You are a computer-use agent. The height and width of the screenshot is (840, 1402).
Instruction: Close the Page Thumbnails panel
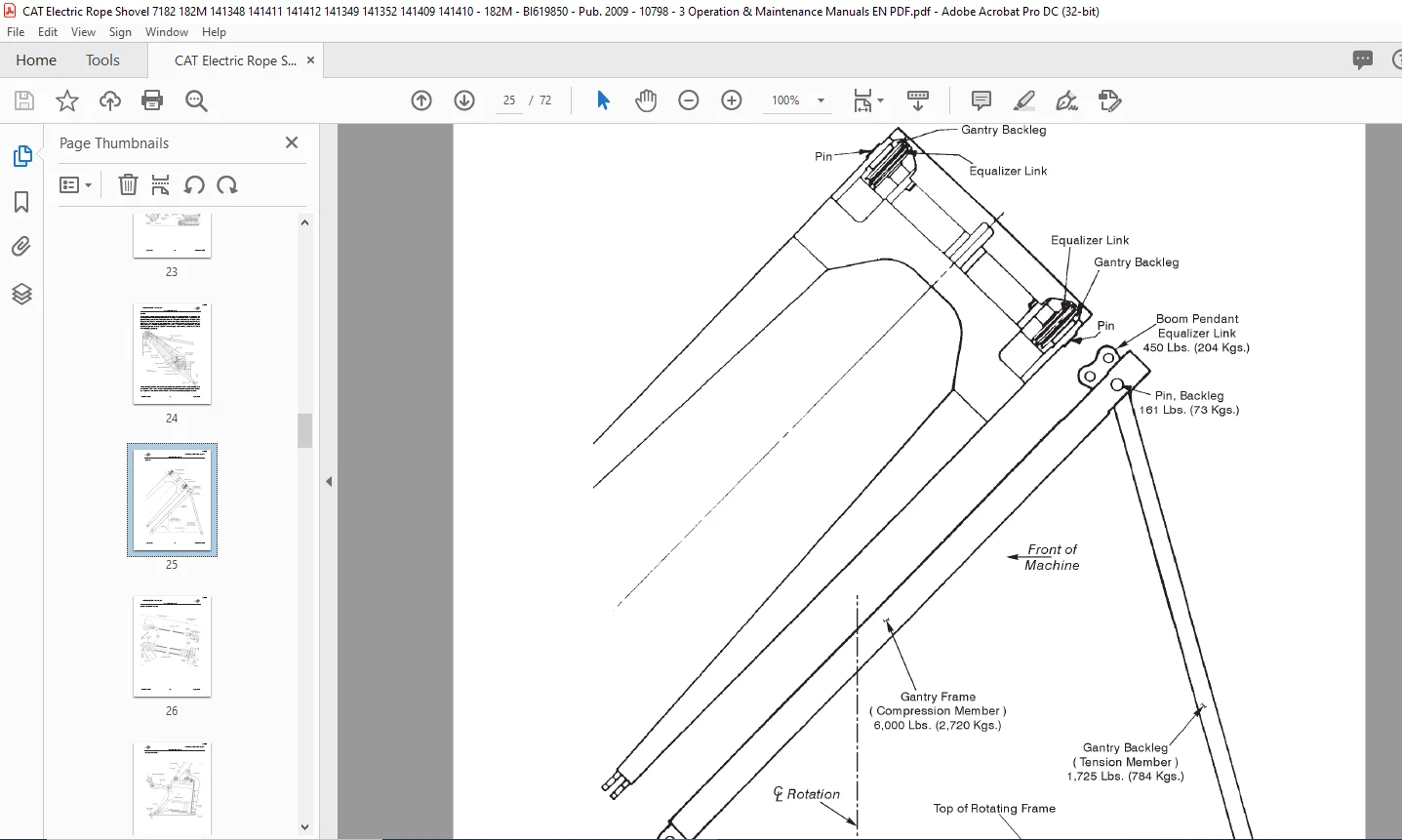(x=292, y=142)
